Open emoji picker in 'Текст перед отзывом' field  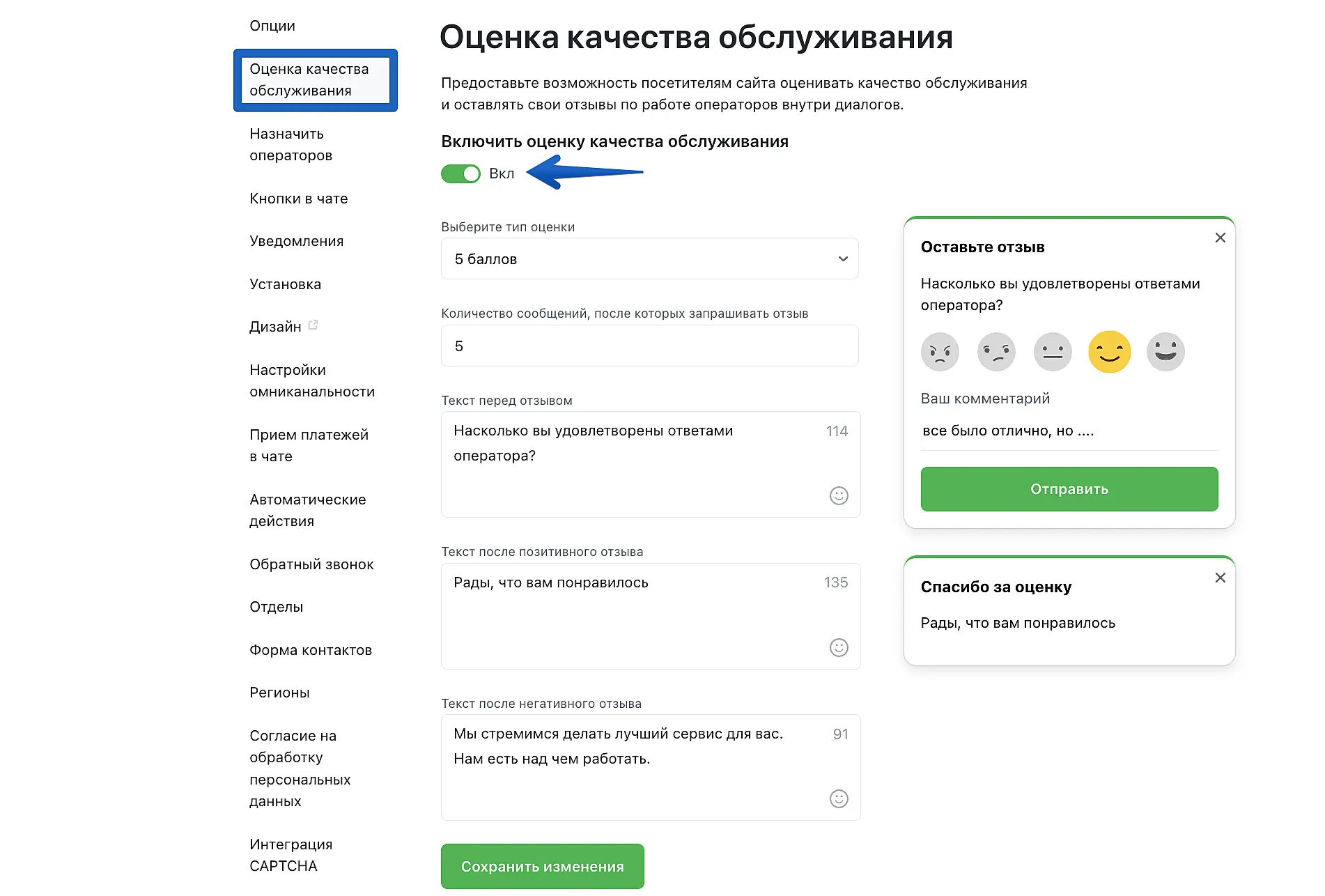point(839,495)
